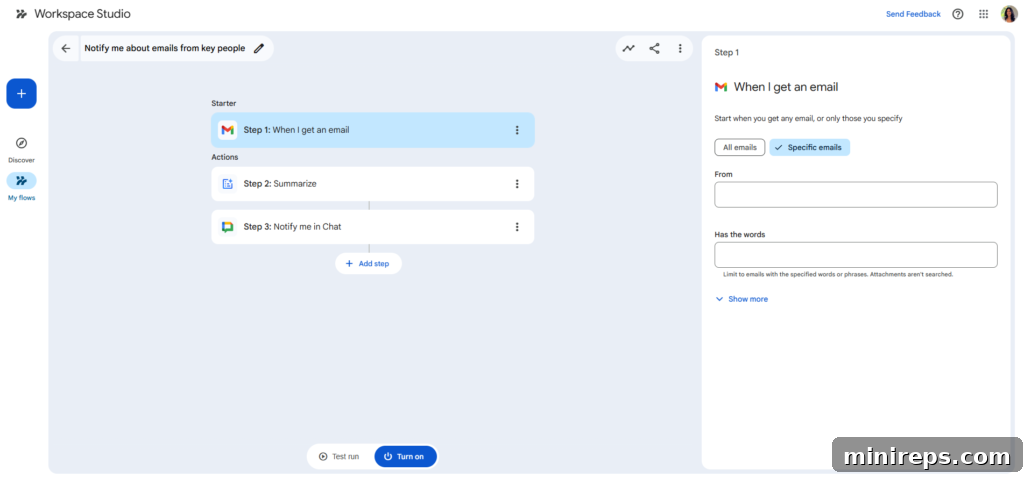Click the When I get an email heading
The height and width of the screenshot is (478, 1024).
[786, 87]
